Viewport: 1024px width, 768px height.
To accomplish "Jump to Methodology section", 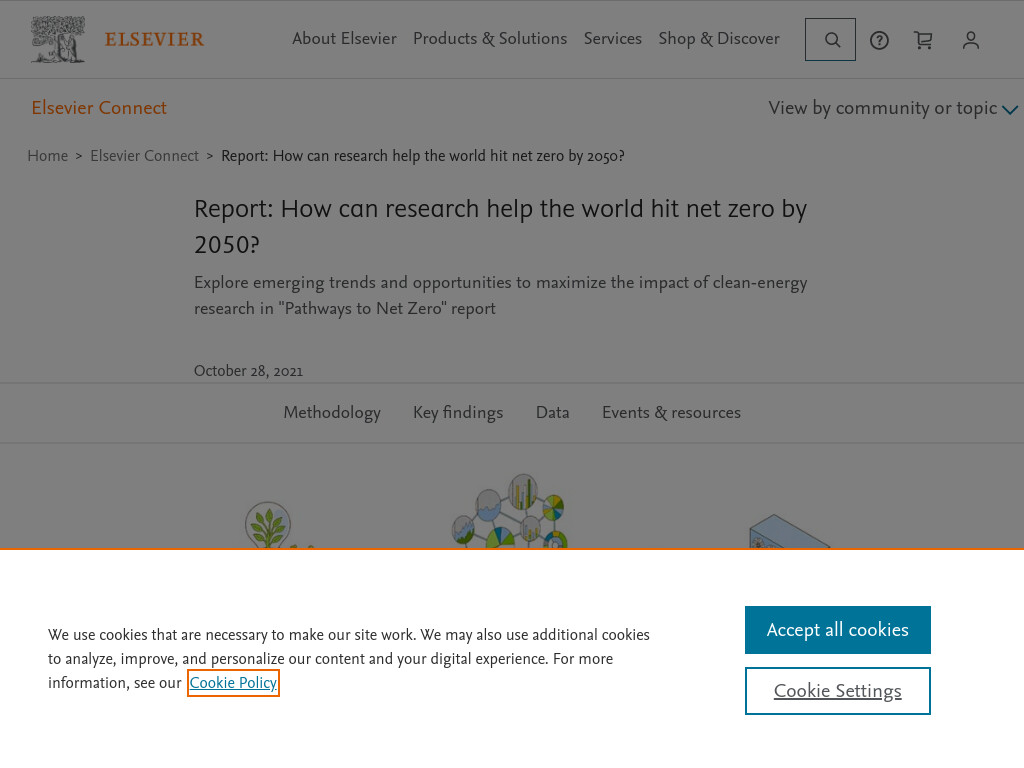I will tap(332, 413).
